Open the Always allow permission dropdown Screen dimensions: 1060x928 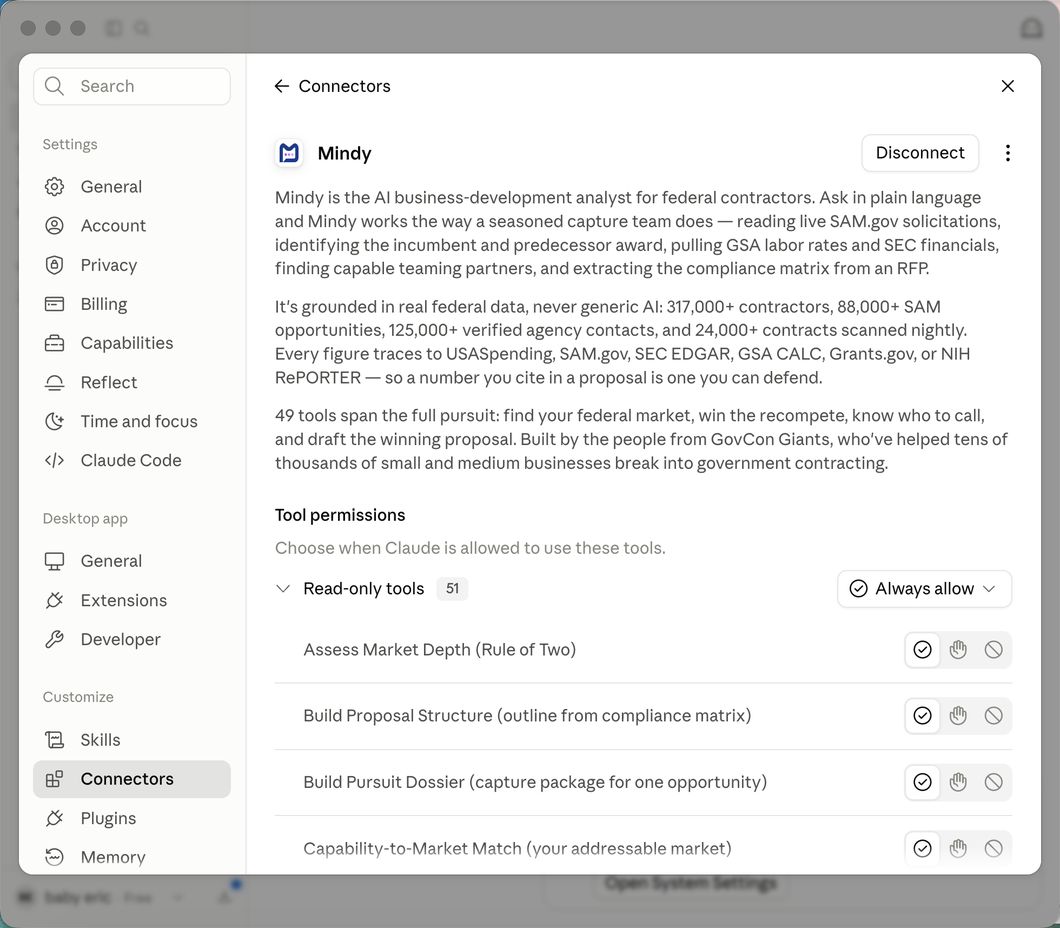(924, 589)
